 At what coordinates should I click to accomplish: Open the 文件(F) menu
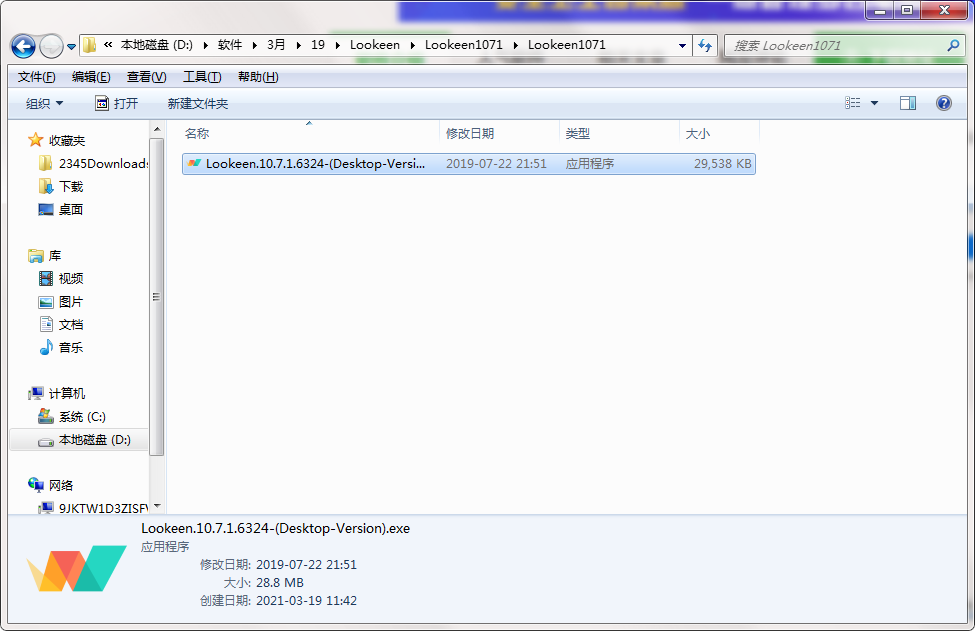pos(37,77)
